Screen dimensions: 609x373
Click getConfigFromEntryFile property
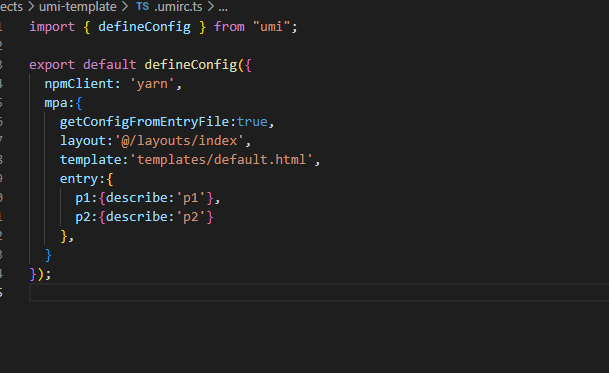coord(144,122)
